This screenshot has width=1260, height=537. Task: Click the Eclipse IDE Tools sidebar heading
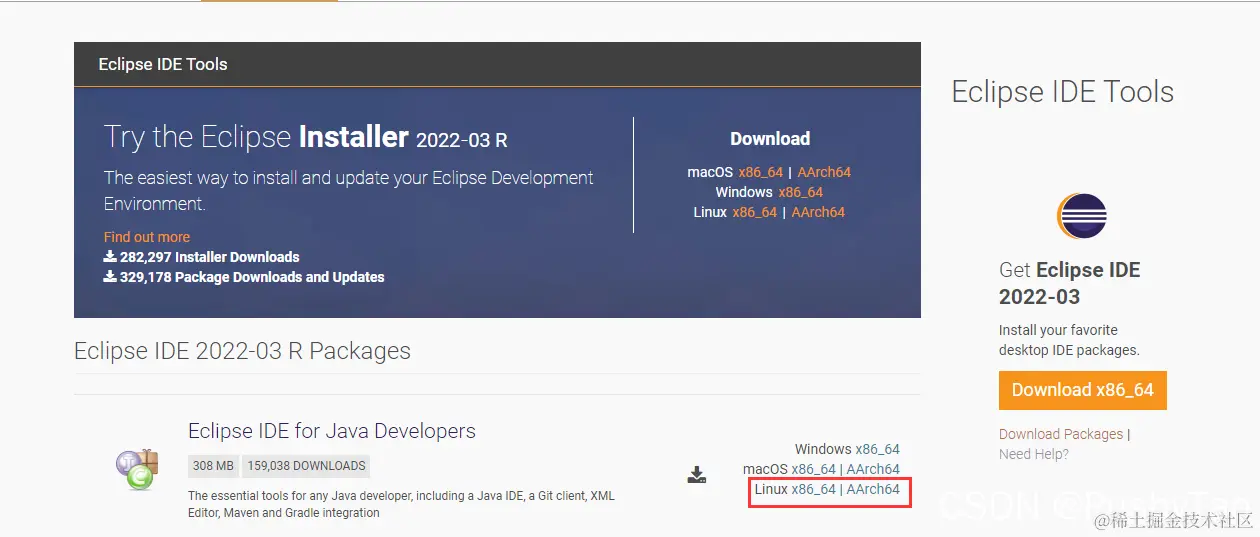(1062, 92)
